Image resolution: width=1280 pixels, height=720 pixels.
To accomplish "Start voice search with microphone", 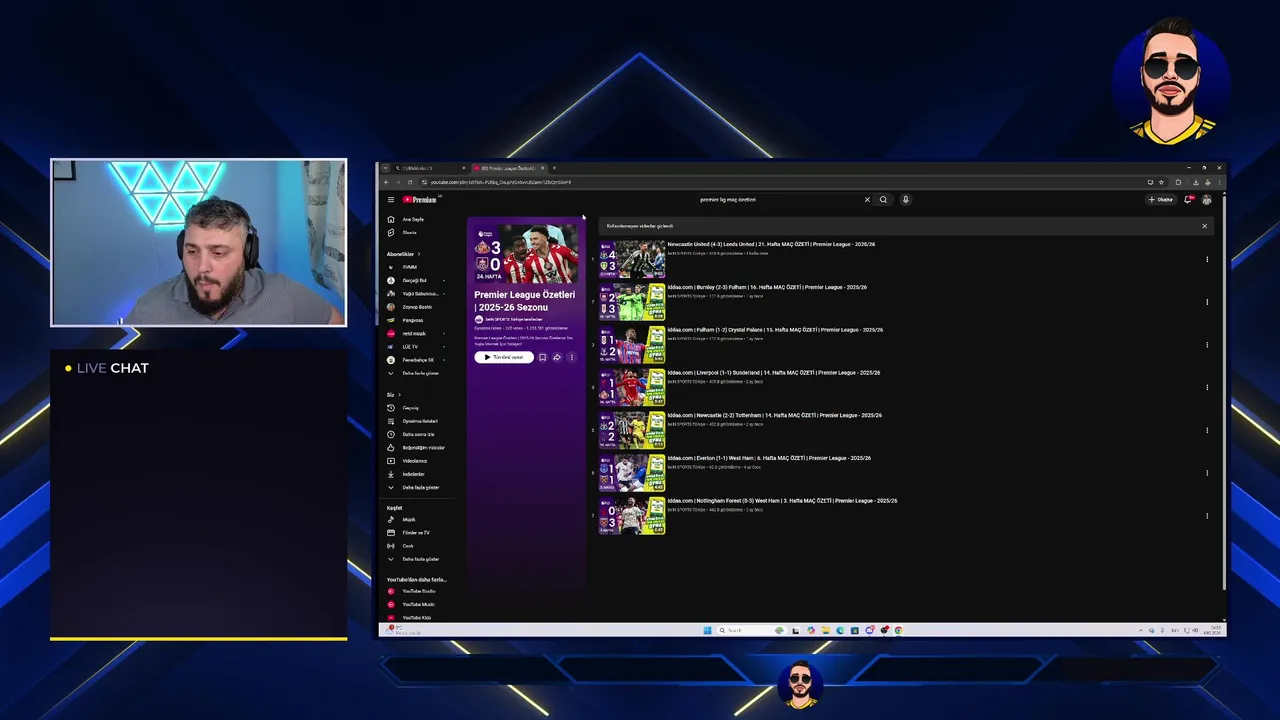I will tap(905, 199).
